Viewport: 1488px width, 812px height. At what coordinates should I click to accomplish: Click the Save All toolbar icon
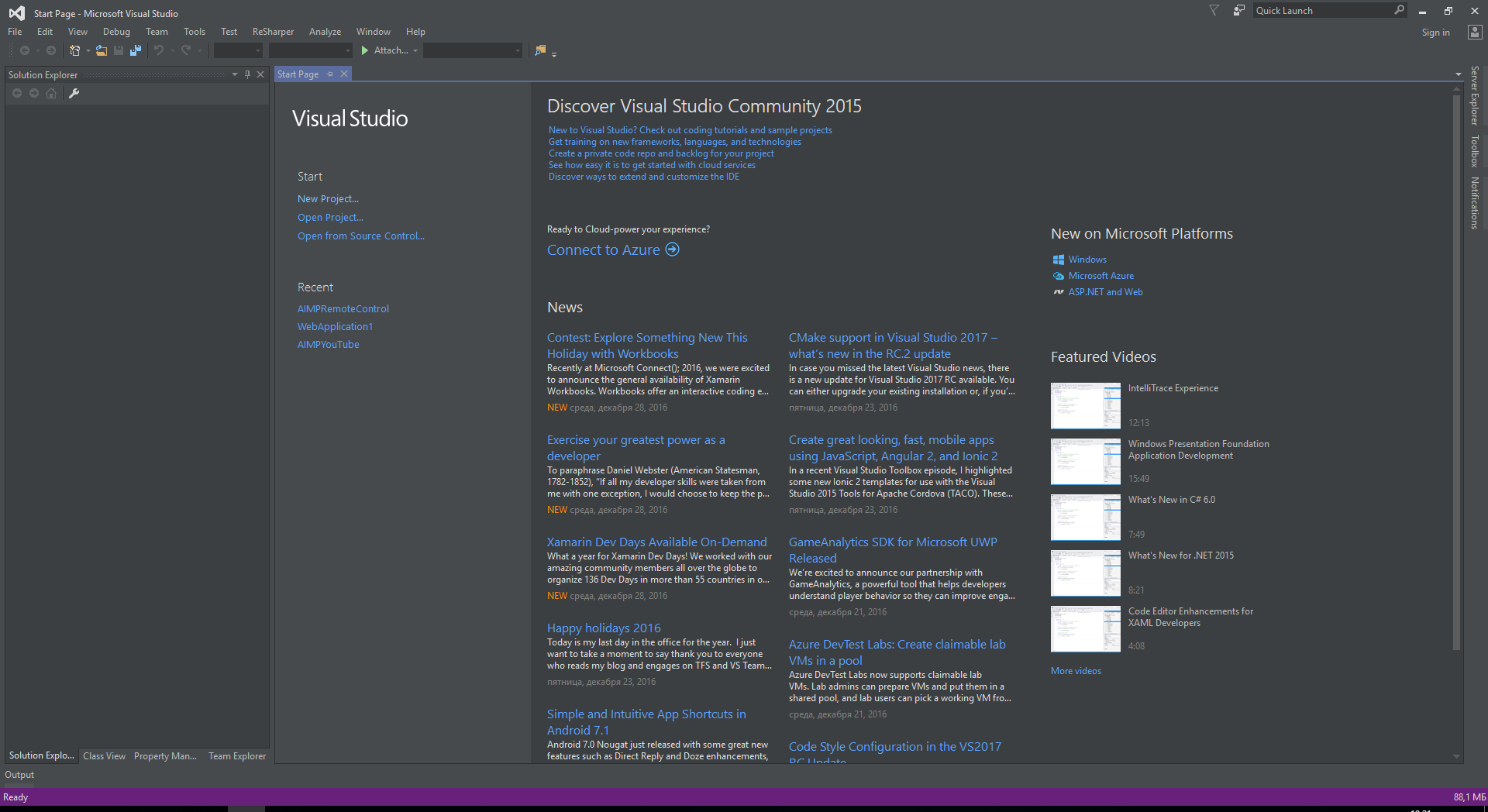pyautogui.click(x=136, y=50)
